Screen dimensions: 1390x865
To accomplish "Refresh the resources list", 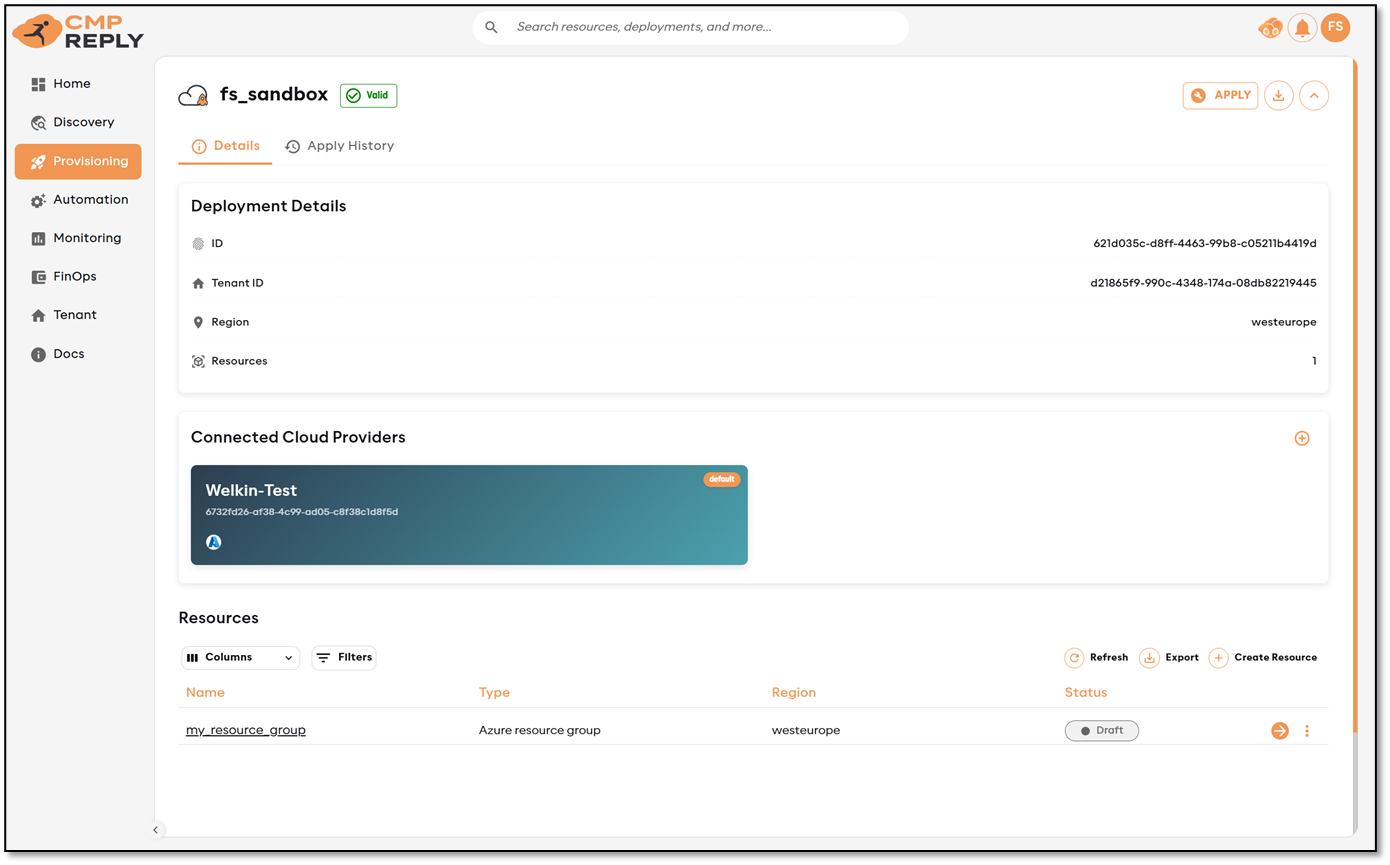I will pos(1096,657).
